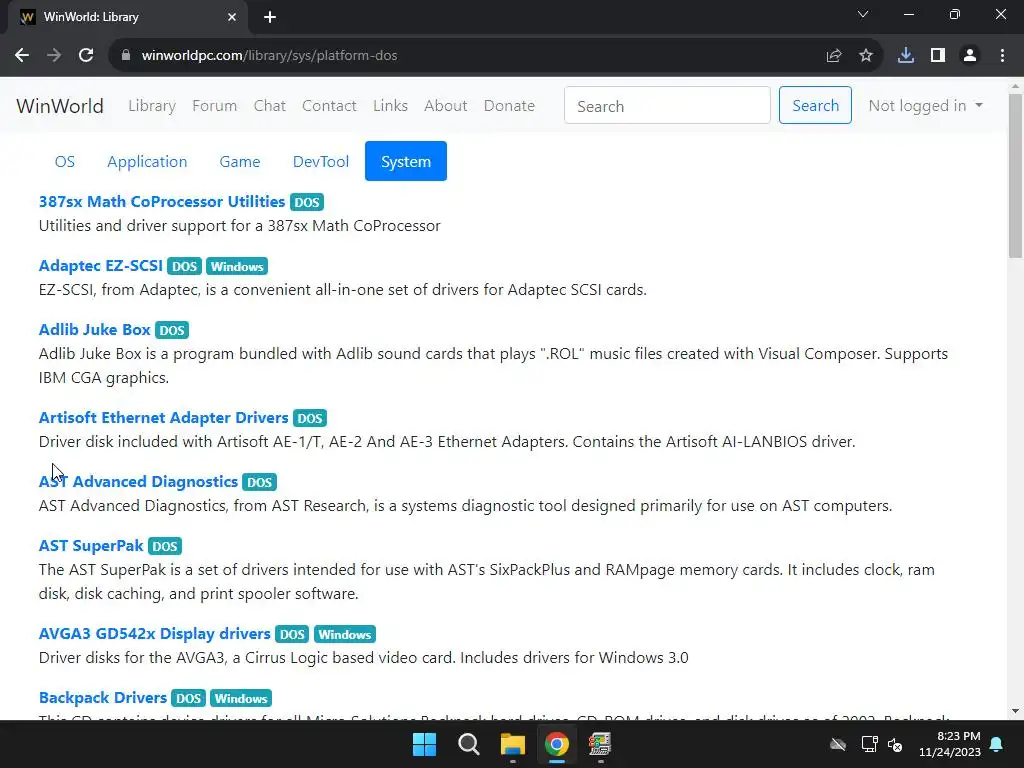Click the Search button

click(815, 105)
